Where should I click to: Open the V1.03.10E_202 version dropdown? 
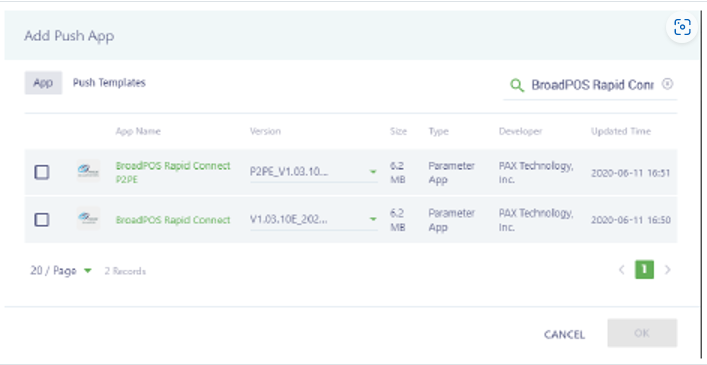pos(314,220)
